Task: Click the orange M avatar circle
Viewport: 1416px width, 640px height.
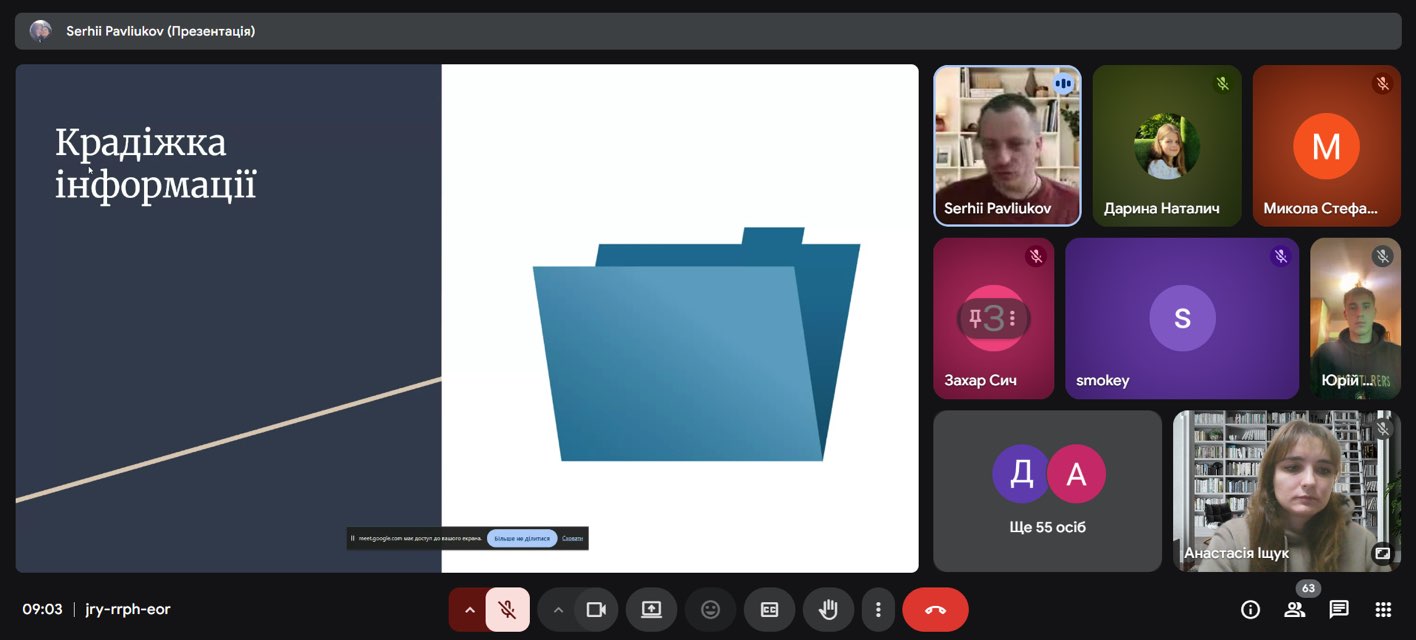Action: [1326, 146]
